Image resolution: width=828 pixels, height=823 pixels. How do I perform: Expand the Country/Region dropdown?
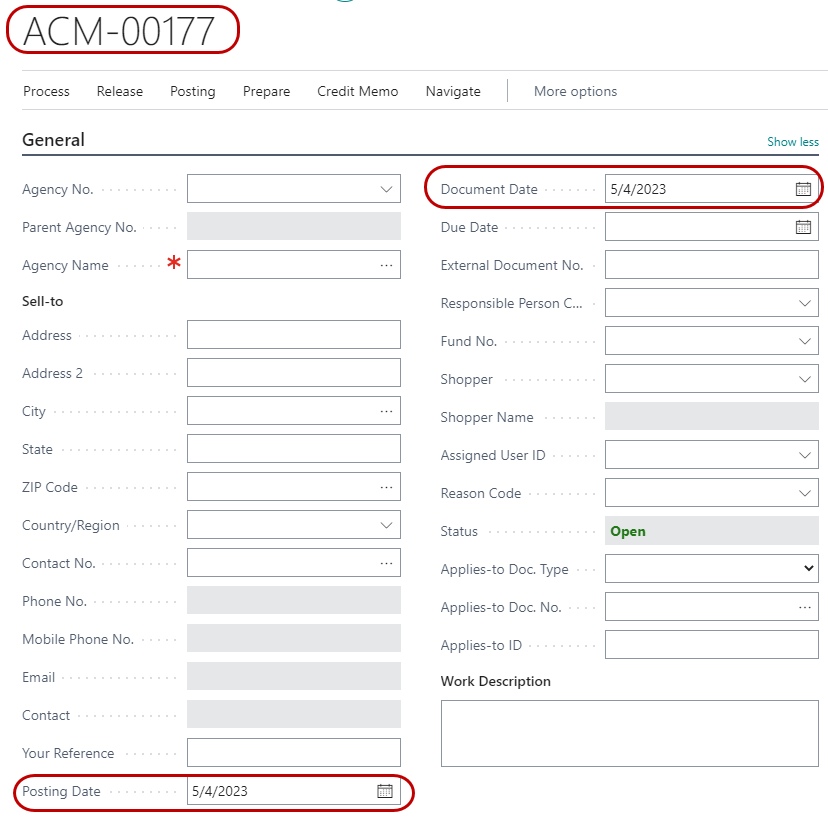pos(386,525)
